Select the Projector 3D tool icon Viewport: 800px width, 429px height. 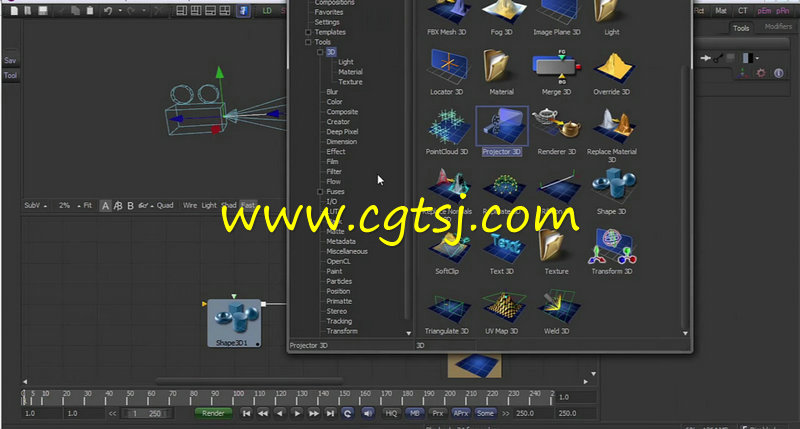(502, 126)
